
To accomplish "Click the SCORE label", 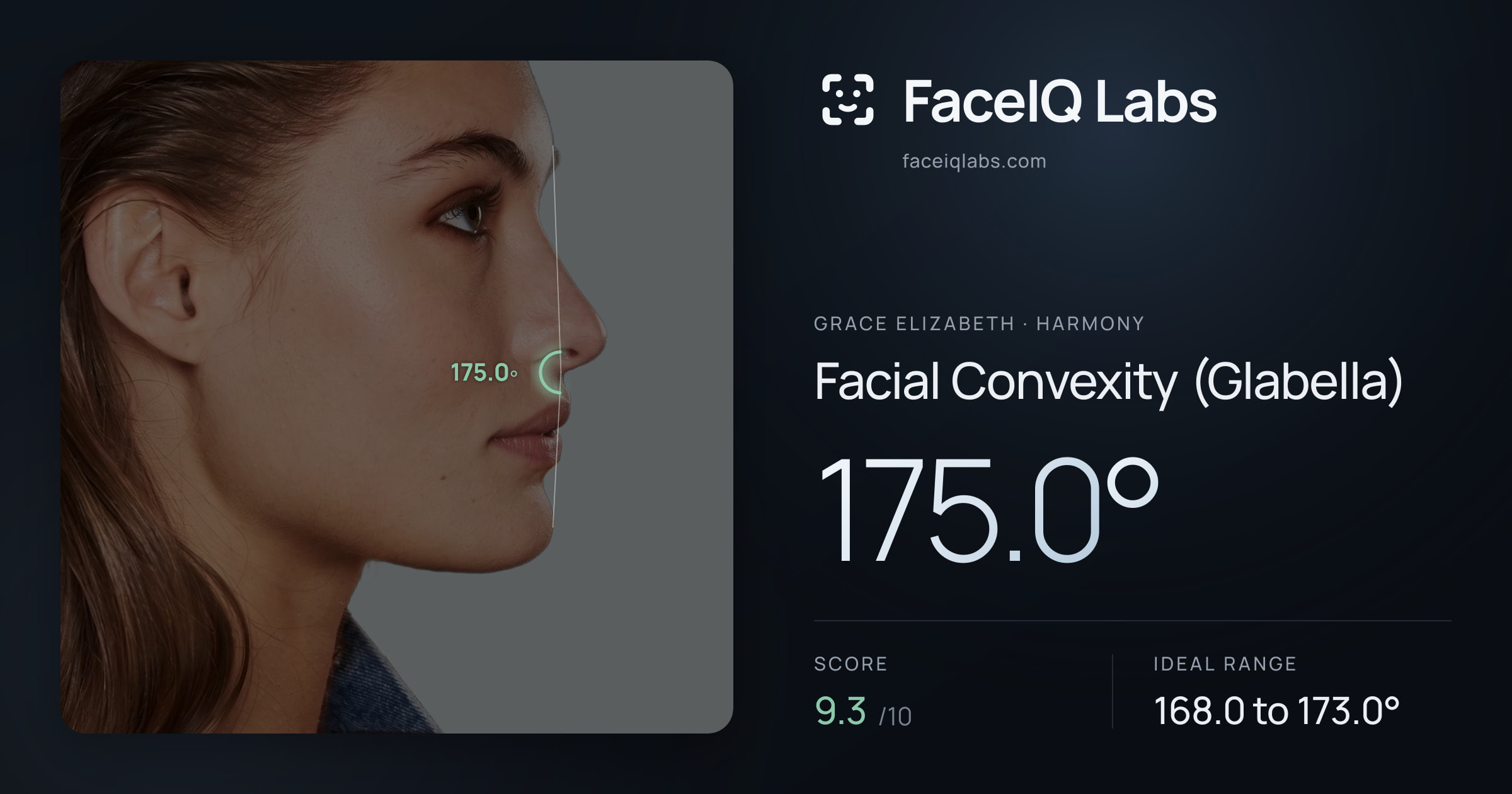I will (x=850, y=664).
